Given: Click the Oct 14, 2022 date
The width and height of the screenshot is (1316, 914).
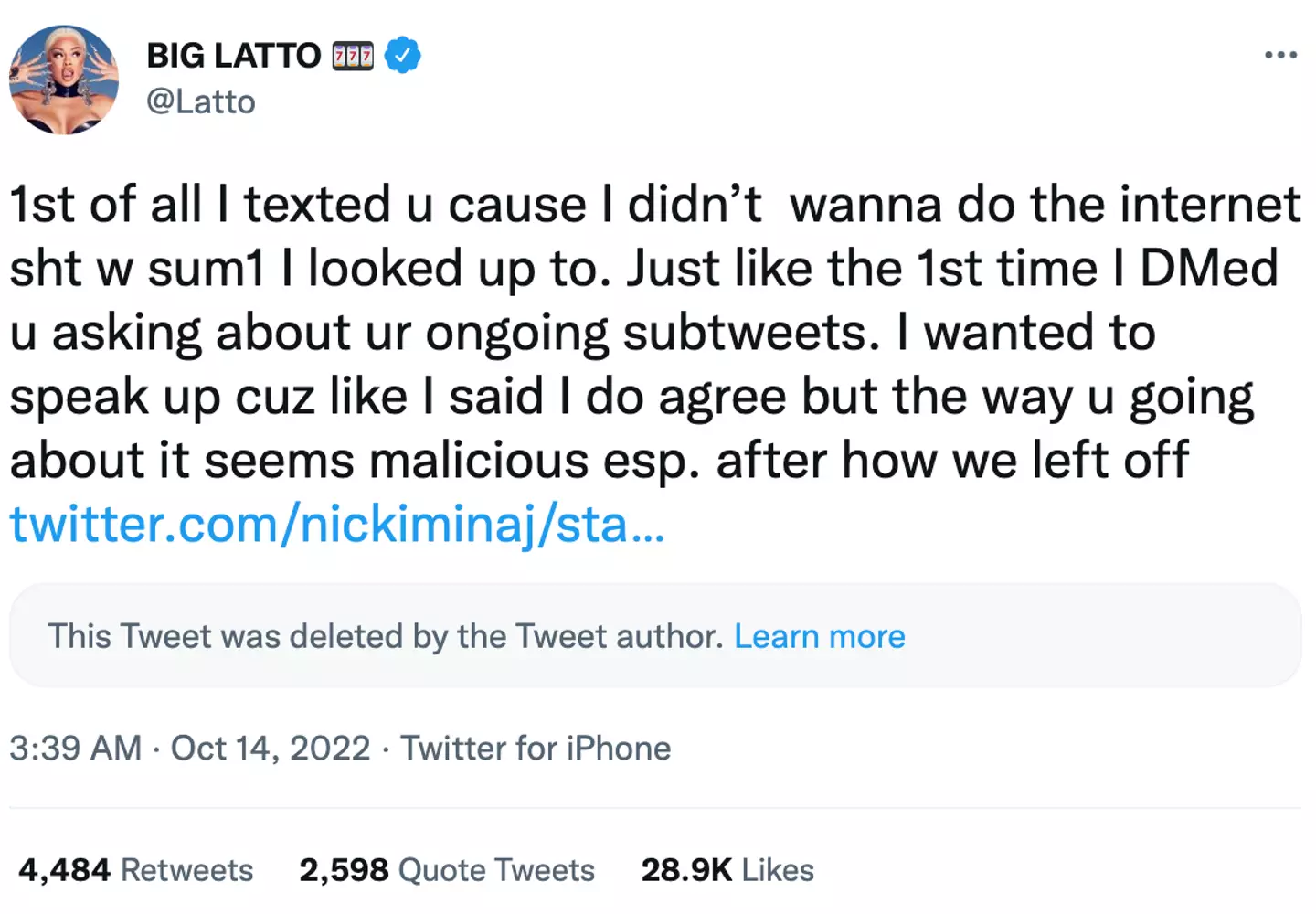Looking at the screenshot, I should coord(271,749).
